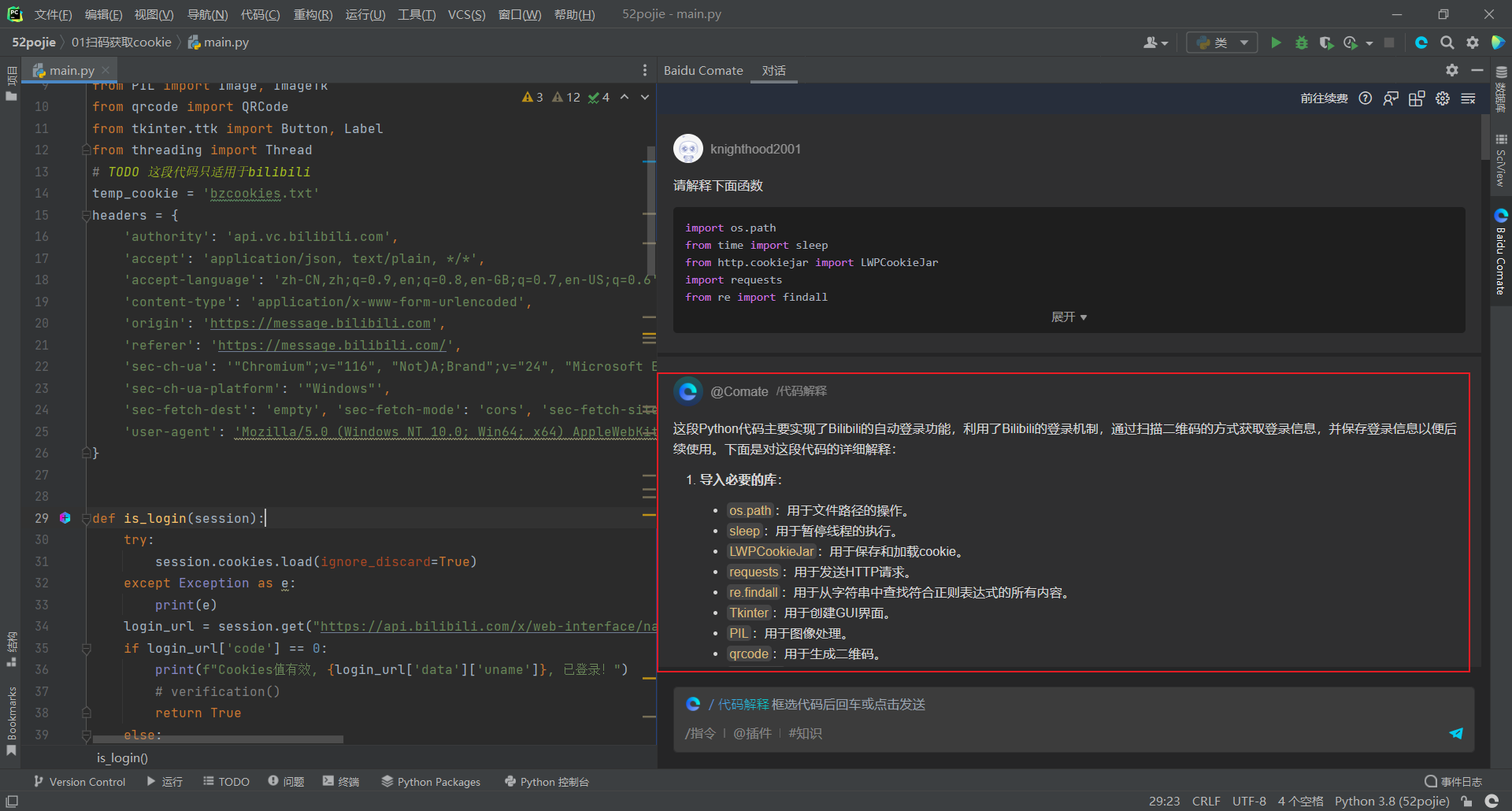Send the message with paper plane icon
This screenshot has width=1512, height=811.
pos(1456,733)
